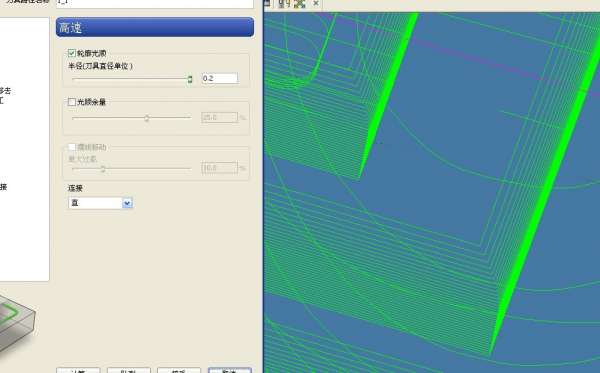Click the highlighted rightmost button at dialog bottom
The width and height of the screenshot is (600, 373).
pyautogui.click(x=230, y=370)
